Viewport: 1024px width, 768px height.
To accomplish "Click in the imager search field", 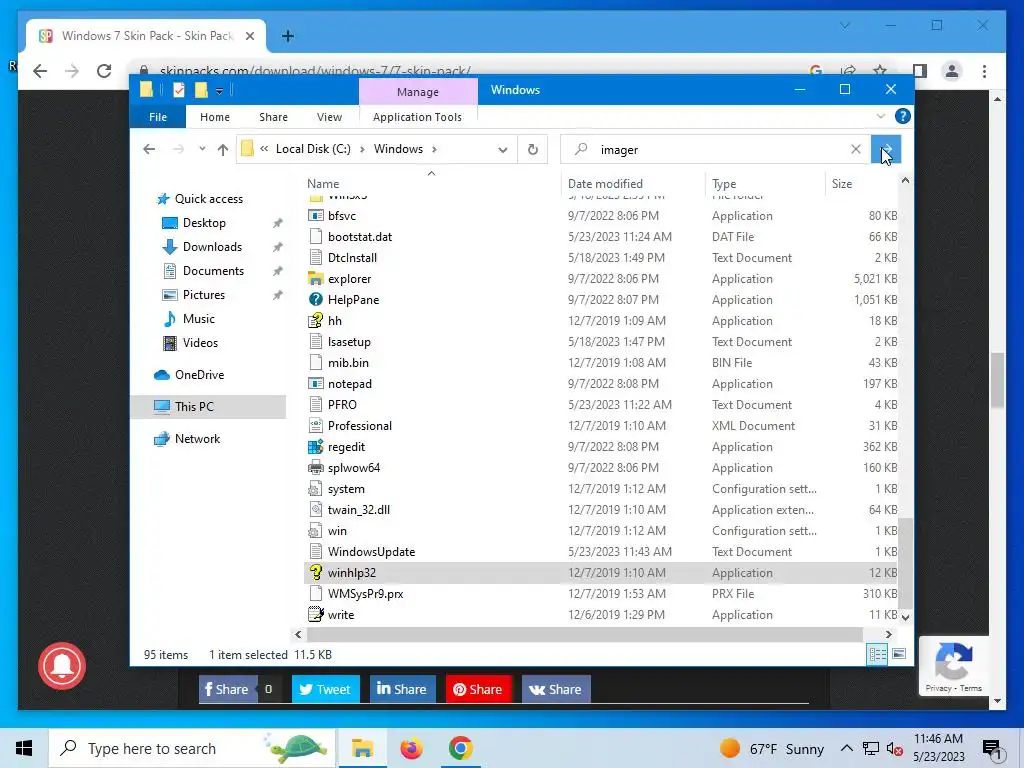I will 714,150.
